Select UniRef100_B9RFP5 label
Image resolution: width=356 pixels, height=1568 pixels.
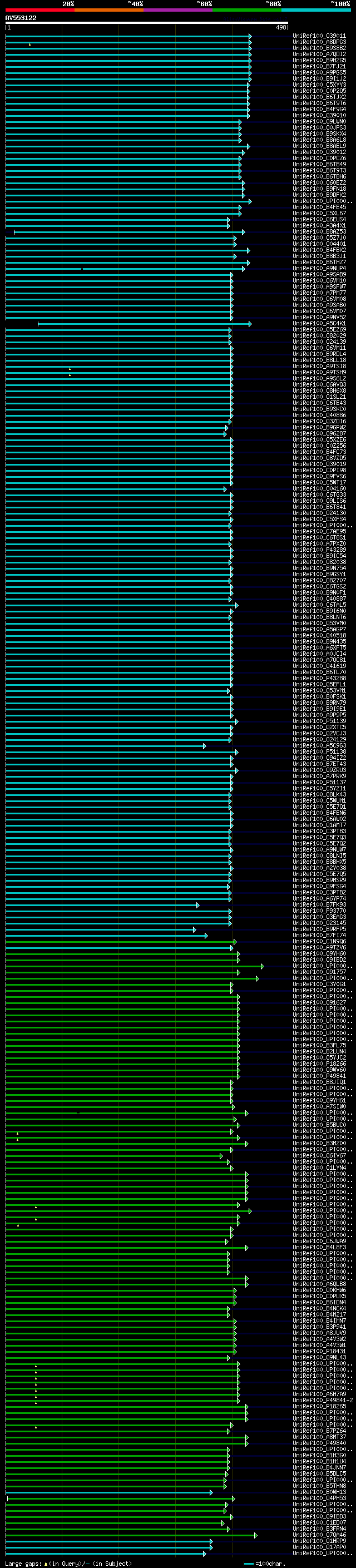coord(319,929)
